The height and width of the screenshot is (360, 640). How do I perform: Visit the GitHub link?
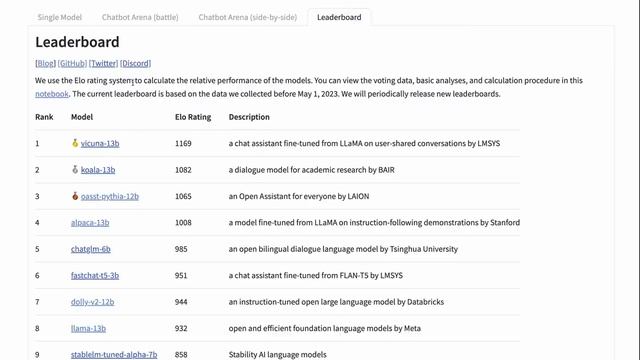coord(72,63)
